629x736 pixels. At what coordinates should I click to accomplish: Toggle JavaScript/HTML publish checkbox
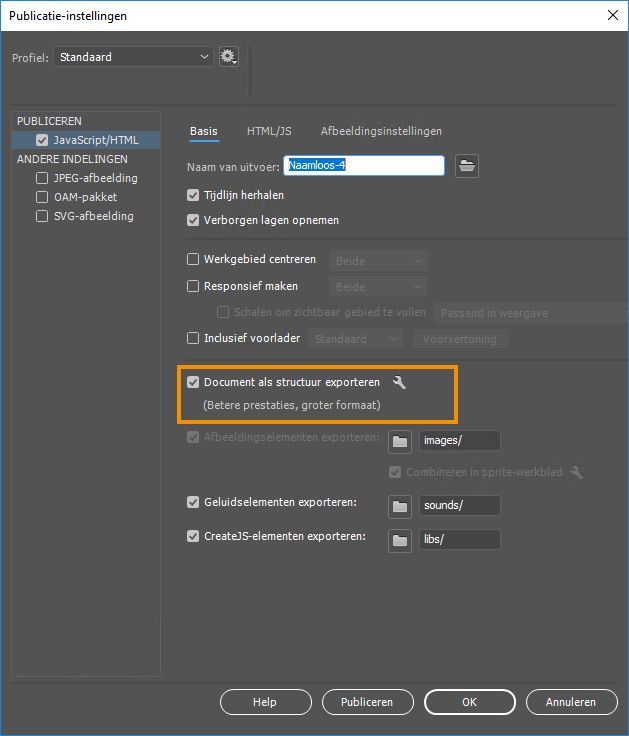[42, 140]
